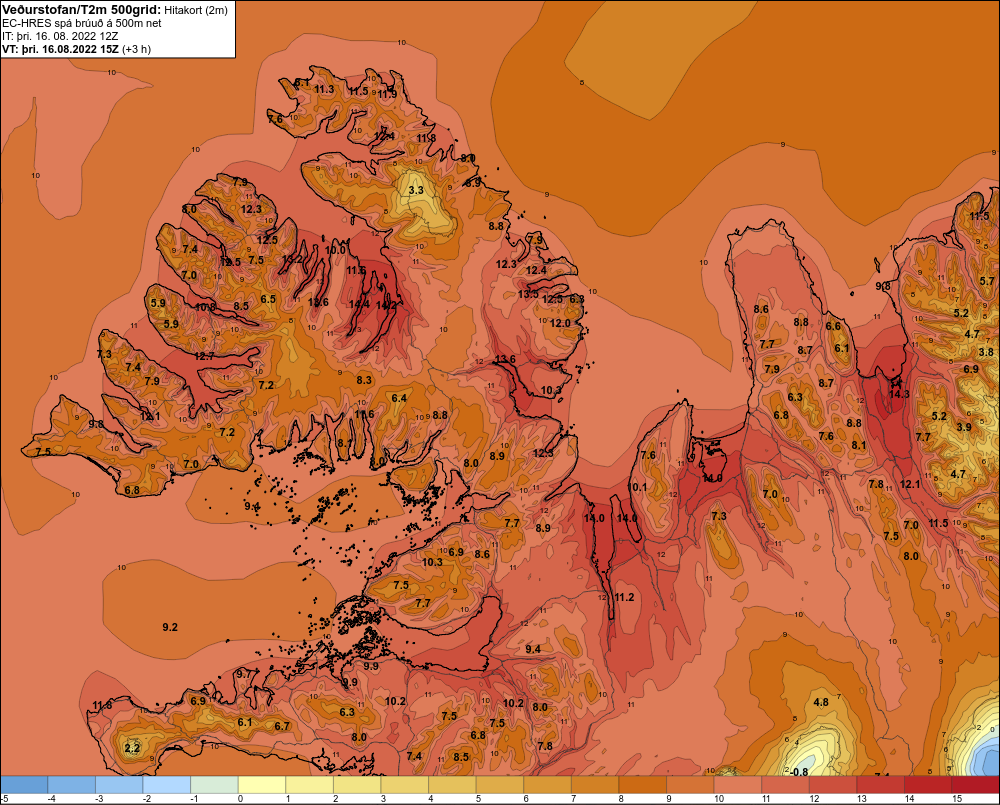The width and height of the screenshot is (1000, 805).
Task: Click the 6.7 temperature value on the map
Action: pyautogui.click(x=282, y=726)
